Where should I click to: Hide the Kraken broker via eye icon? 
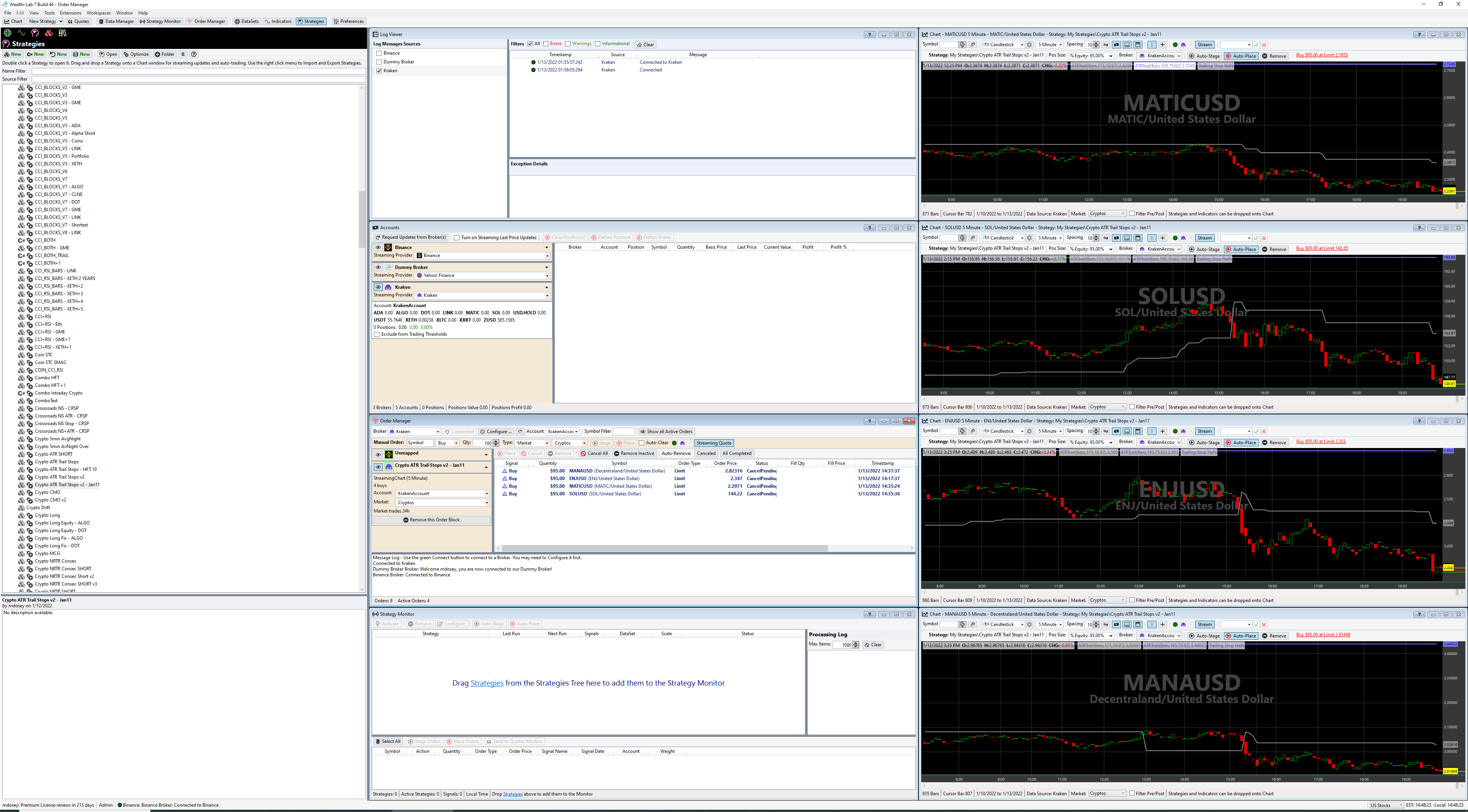tap(378, 287)
